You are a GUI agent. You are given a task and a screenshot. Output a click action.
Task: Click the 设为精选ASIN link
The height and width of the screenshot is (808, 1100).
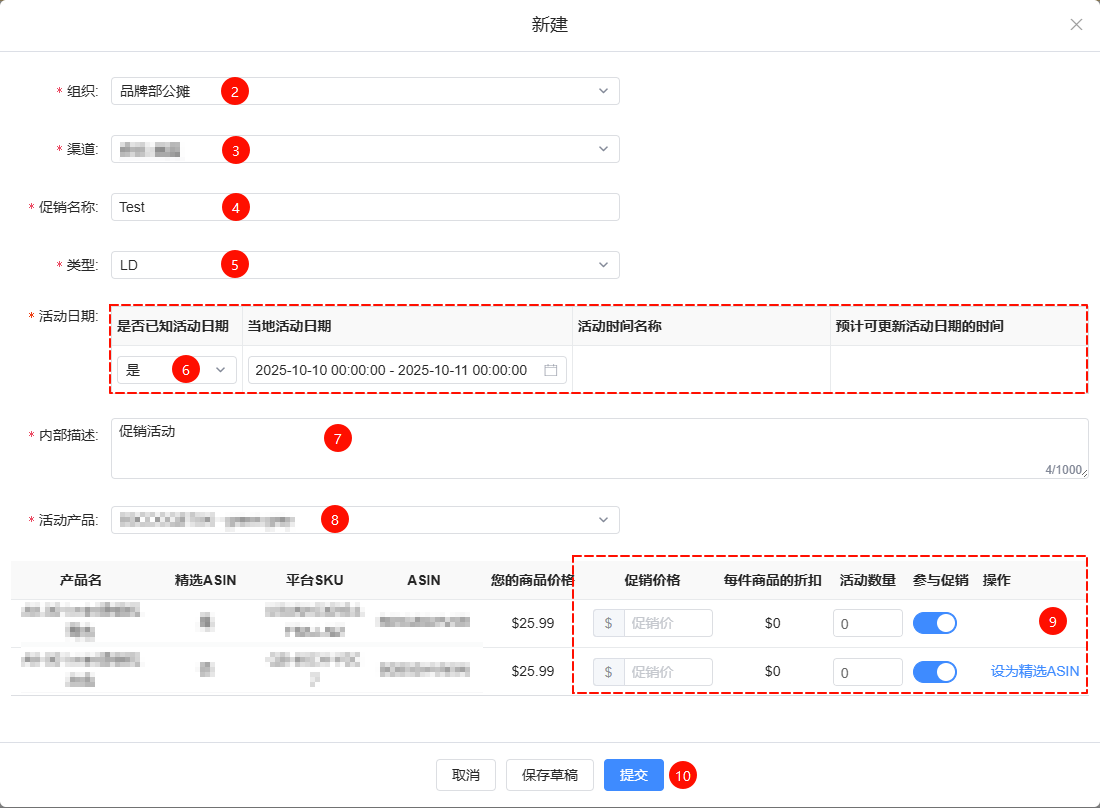[1035, 671]
